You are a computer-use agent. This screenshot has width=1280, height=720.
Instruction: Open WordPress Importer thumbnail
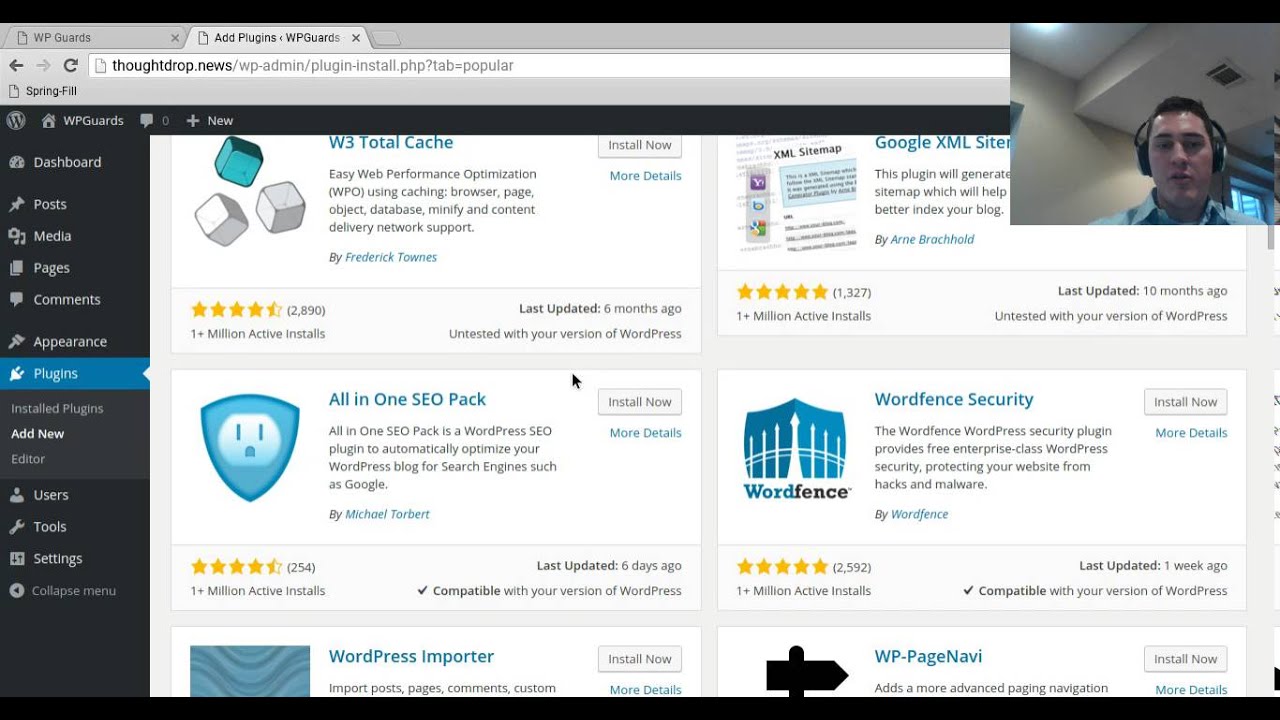[x=250, y=672]
